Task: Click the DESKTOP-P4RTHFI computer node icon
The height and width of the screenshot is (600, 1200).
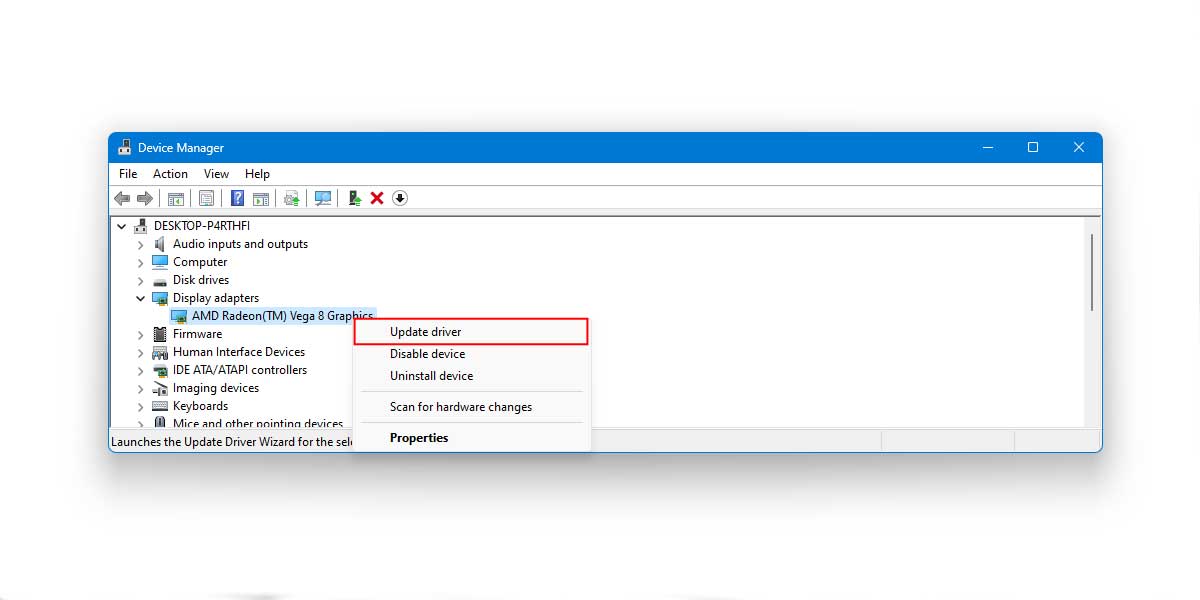Action: [141, 226]
